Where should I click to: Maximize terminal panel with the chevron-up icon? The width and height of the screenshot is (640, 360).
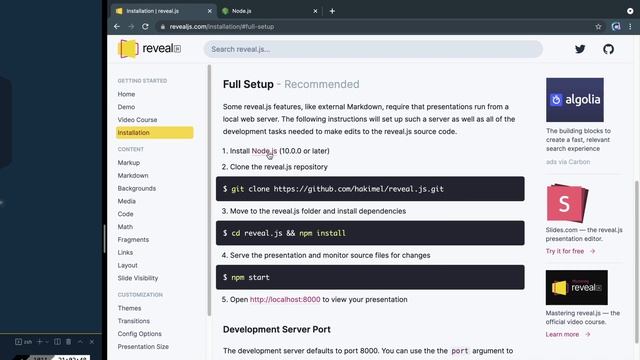coord(80,342)
